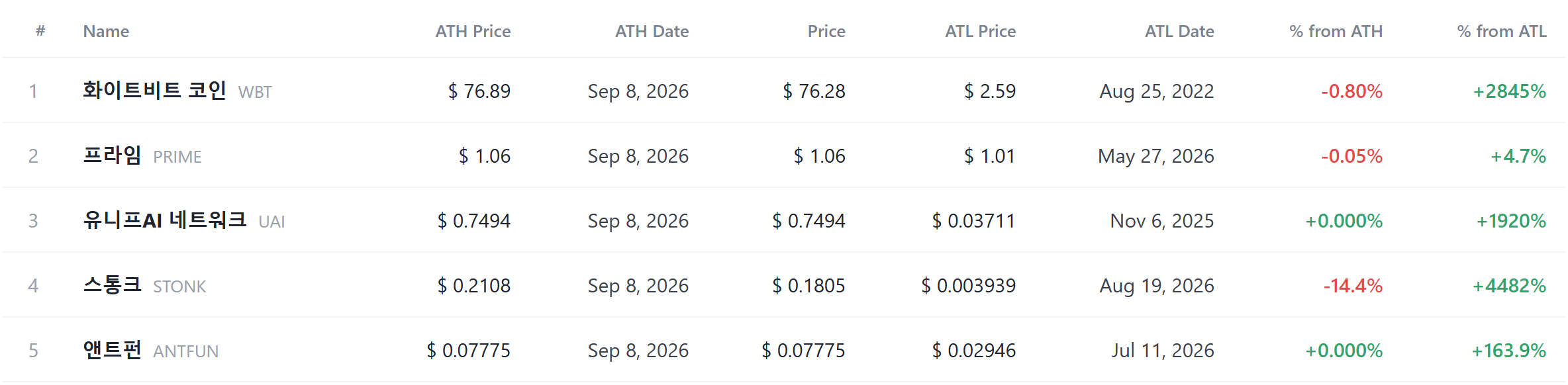Click the STONK ticker symbol

[x=179, y=286]
